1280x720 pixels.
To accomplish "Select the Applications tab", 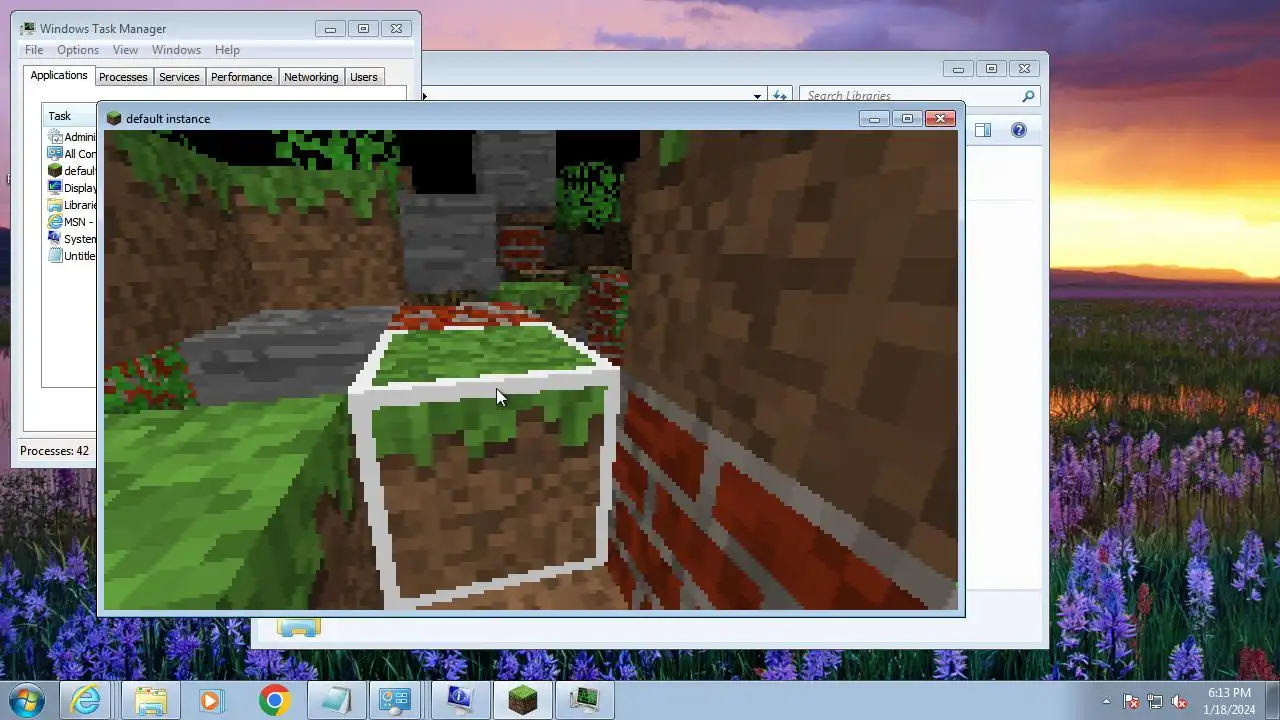I will click(59, 76).
